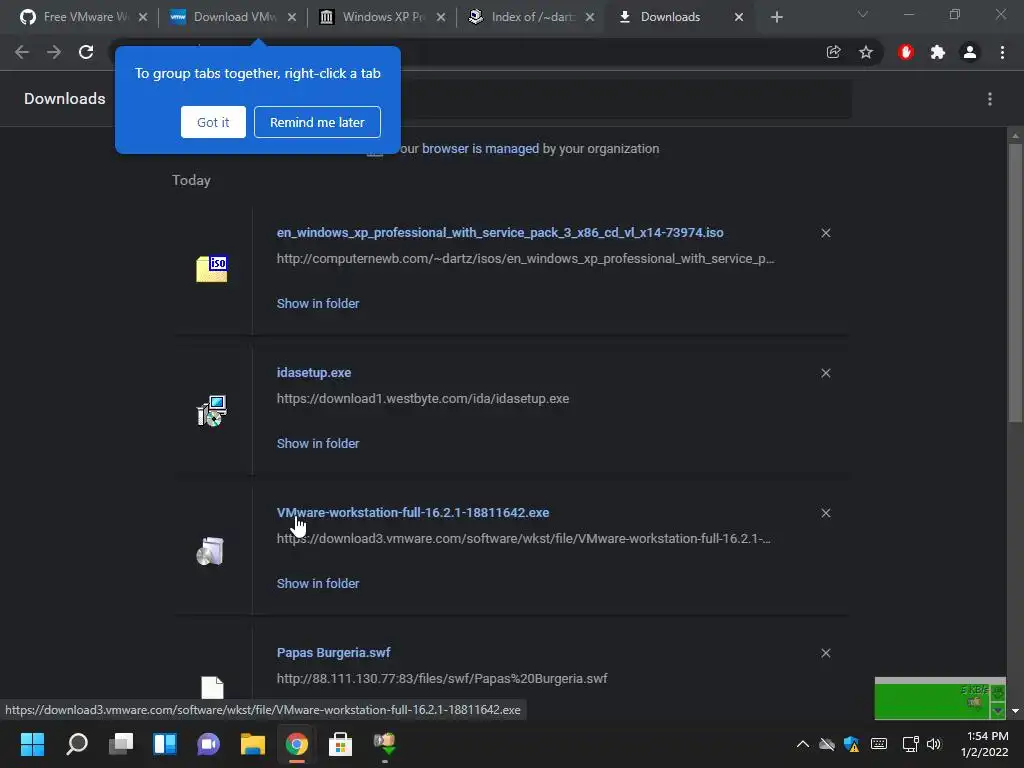1024x768 pixels.
Task: Show VMware workstation installer in folder
Action: [318, 584]
